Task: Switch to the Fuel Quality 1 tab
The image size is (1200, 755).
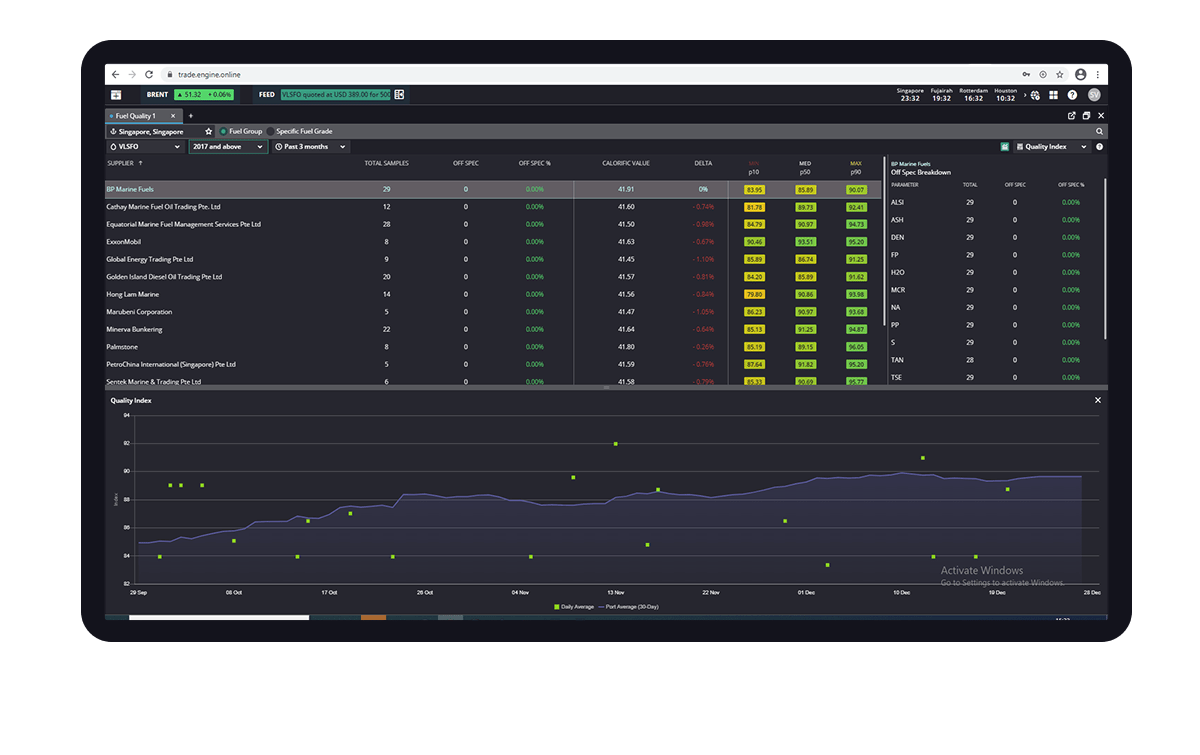Action: (x=138, y=116)
